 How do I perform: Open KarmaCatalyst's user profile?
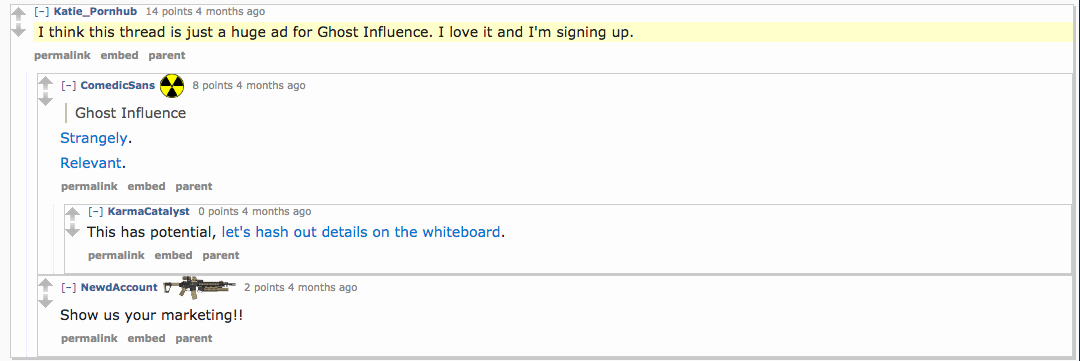(x=149, y=212)
